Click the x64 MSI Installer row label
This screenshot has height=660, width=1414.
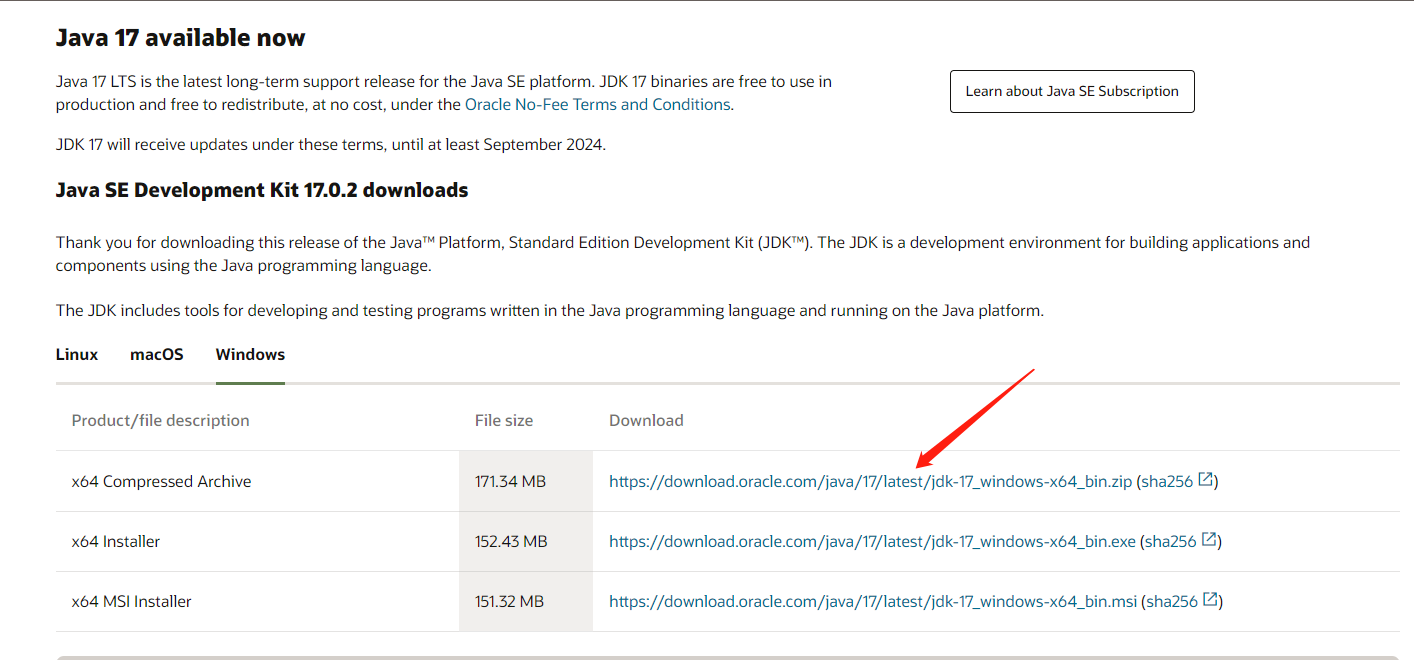tap(131, 601)
